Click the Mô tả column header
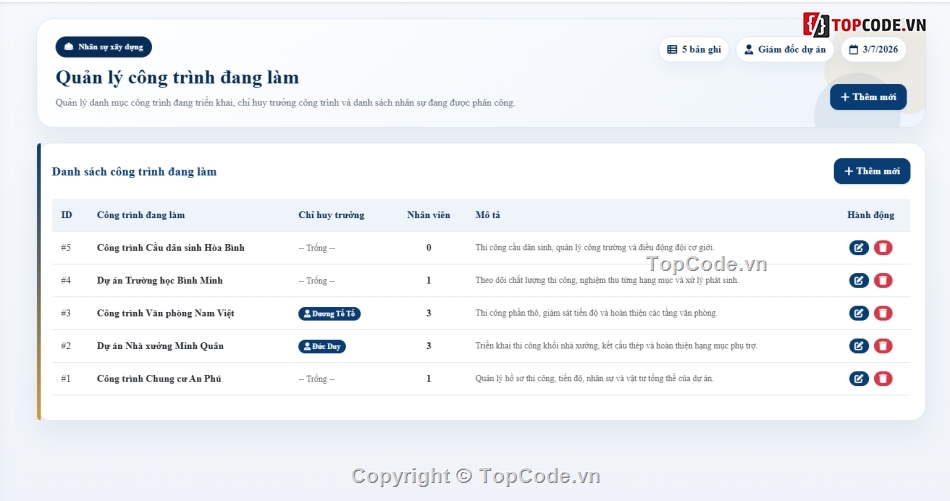This screenshot has height=501, width=950. (488, 215)
